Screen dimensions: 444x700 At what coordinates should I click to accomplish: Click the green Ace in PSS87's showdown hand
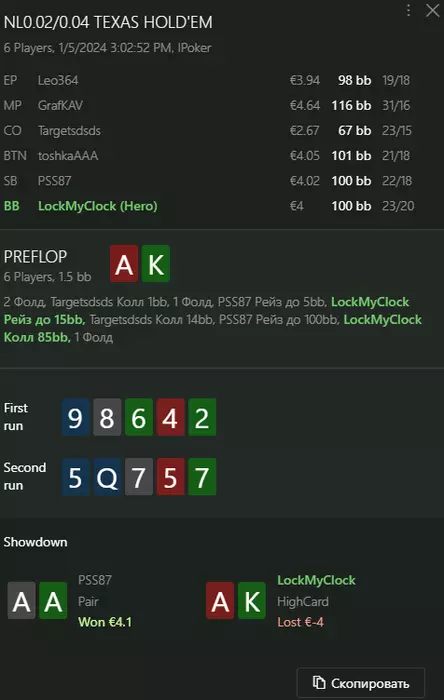(x=53, y=600)
